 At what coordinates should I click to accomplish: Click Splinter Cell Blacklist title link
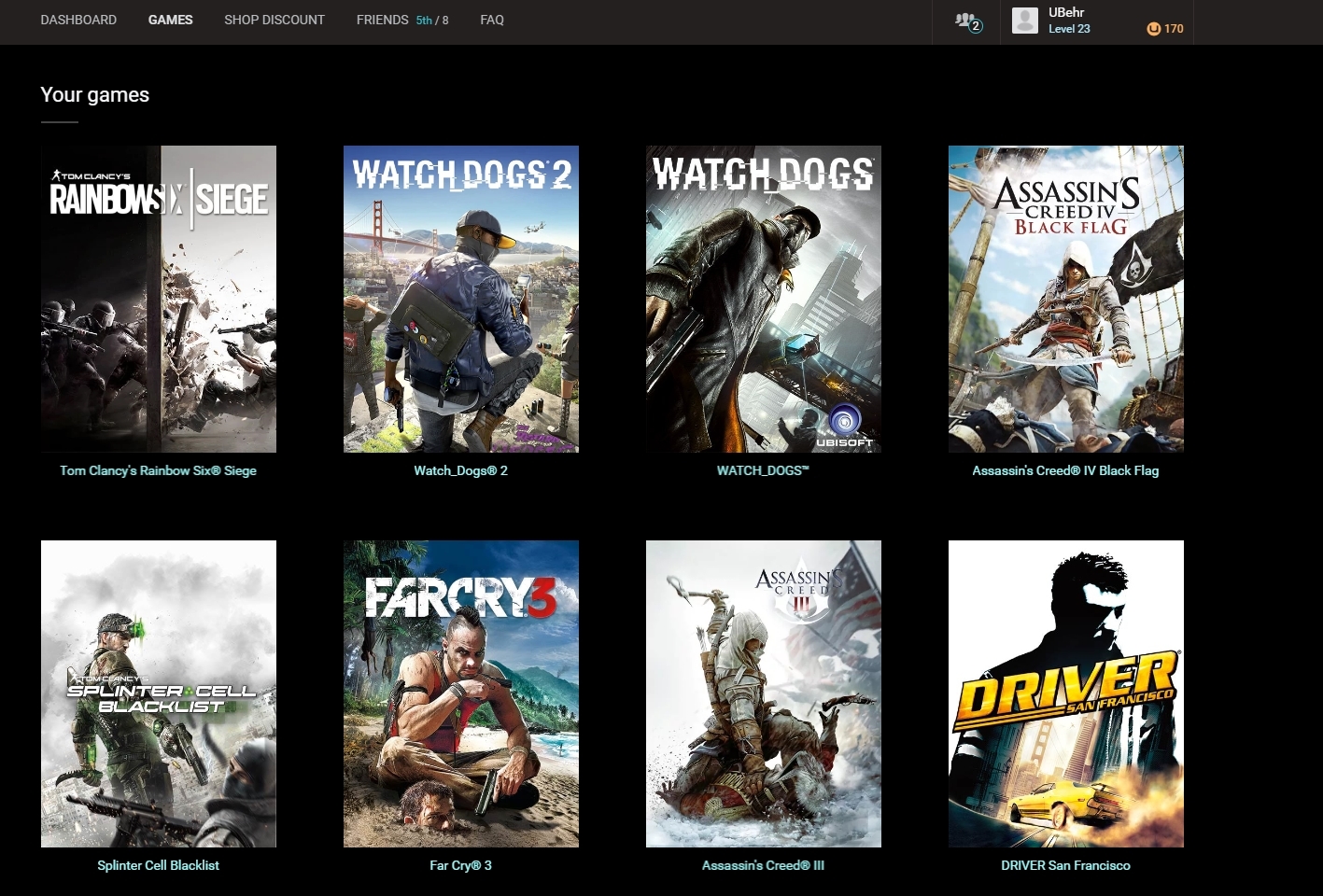pos(158,865)
